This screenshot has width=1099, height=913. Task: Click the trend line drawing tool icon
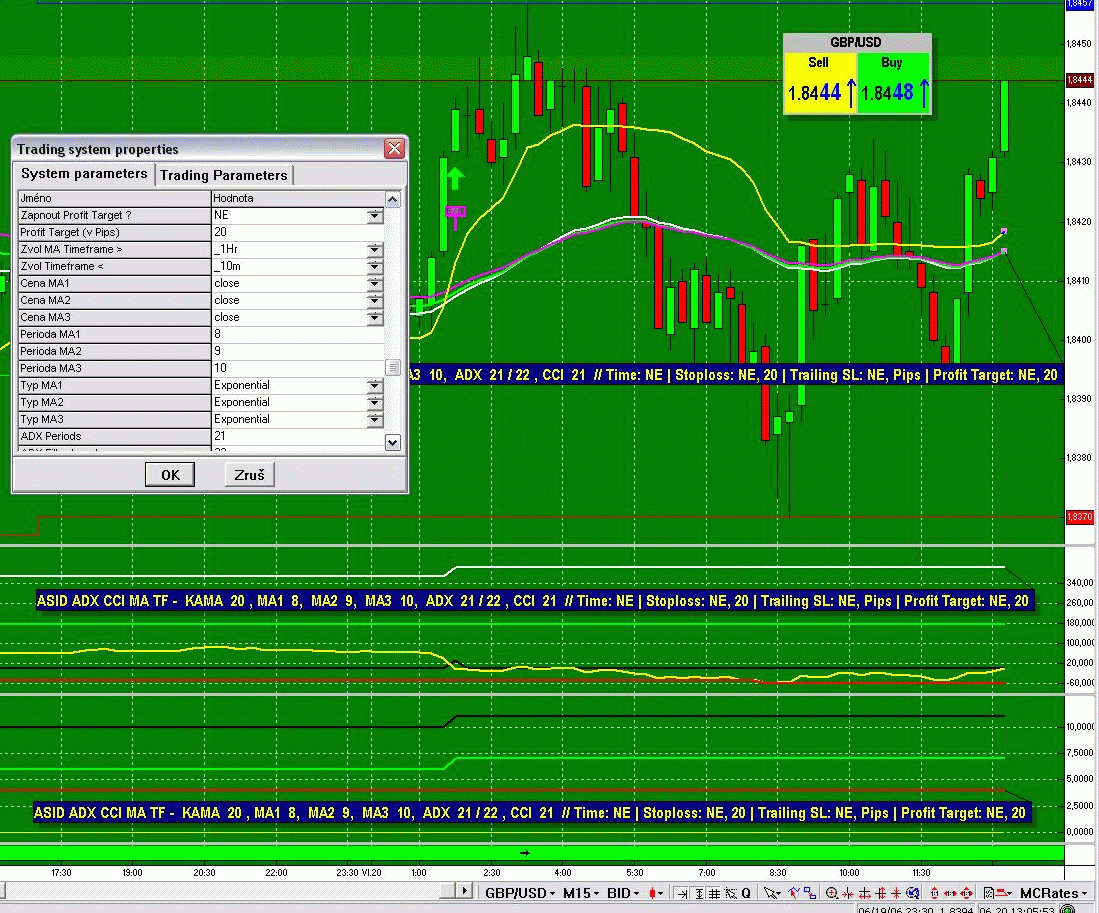[x=793, y=893]
